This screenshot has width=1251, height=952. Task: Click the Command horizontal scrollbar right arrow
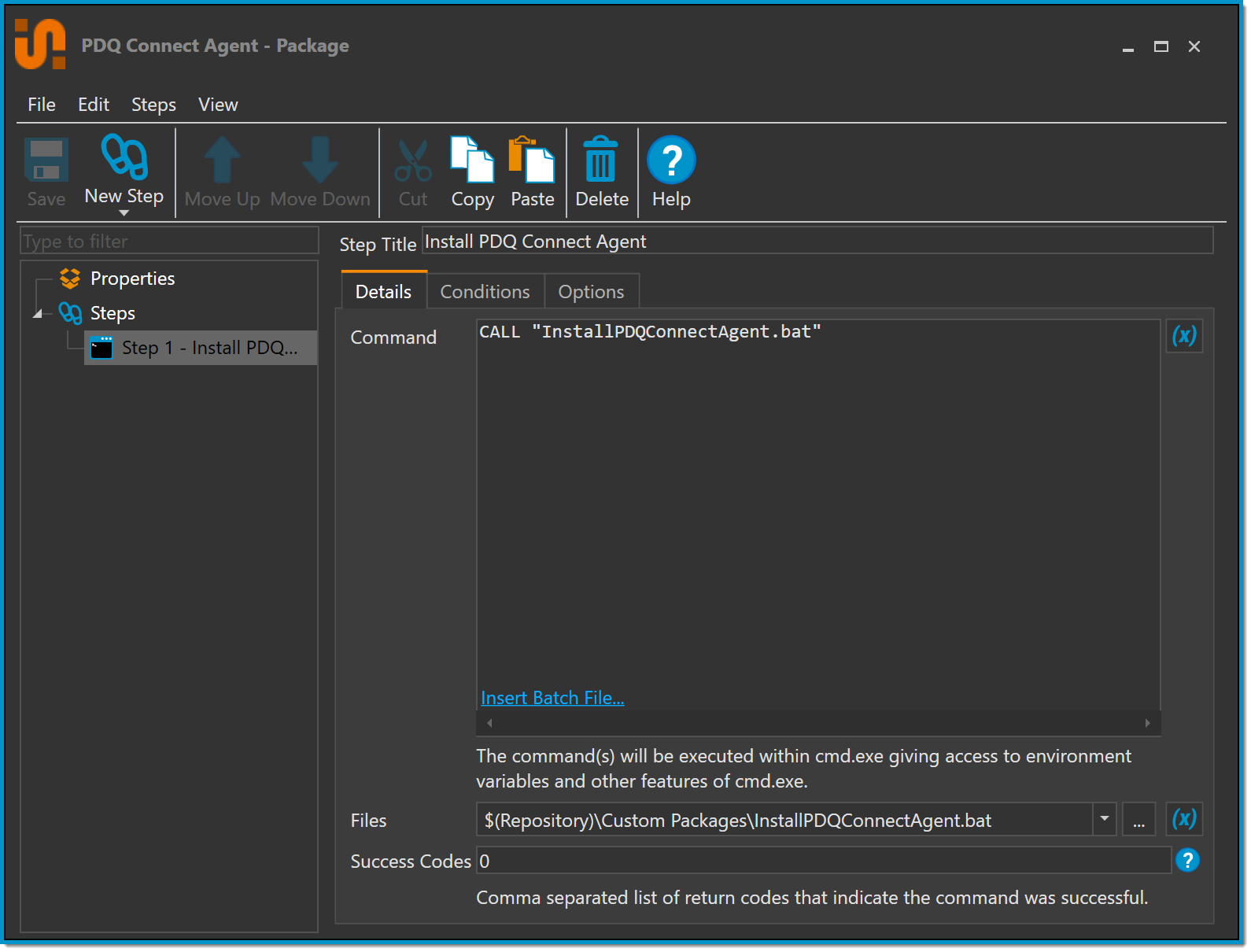pyautogui.click(x=1148, y=723)
